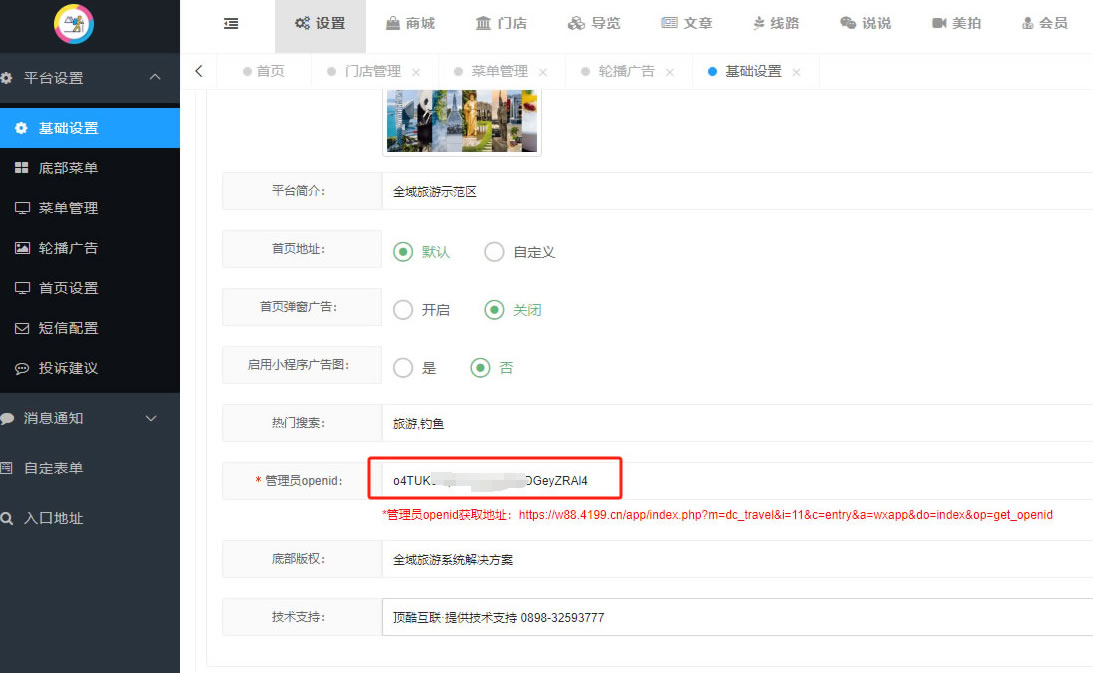Expand the 消息通知 sidebar section
Image resolution: width=1093 pixels, height=673 pixels.
151,418
